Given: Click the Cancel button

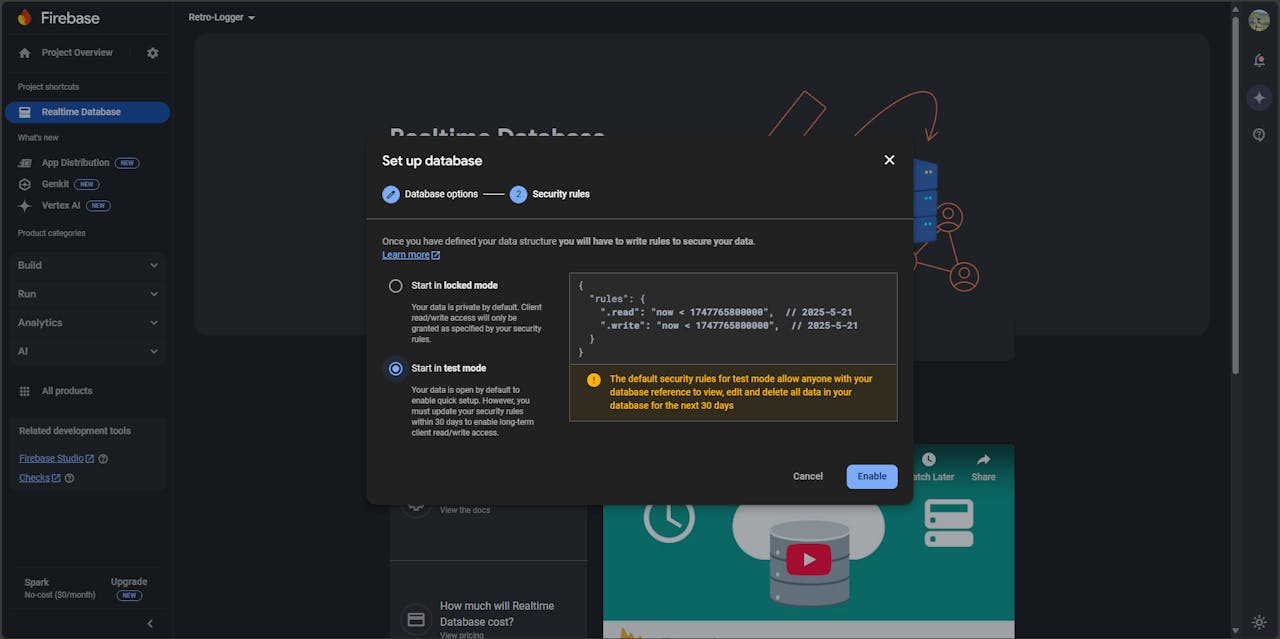Looking at the screenshot, I should (808, 477).
